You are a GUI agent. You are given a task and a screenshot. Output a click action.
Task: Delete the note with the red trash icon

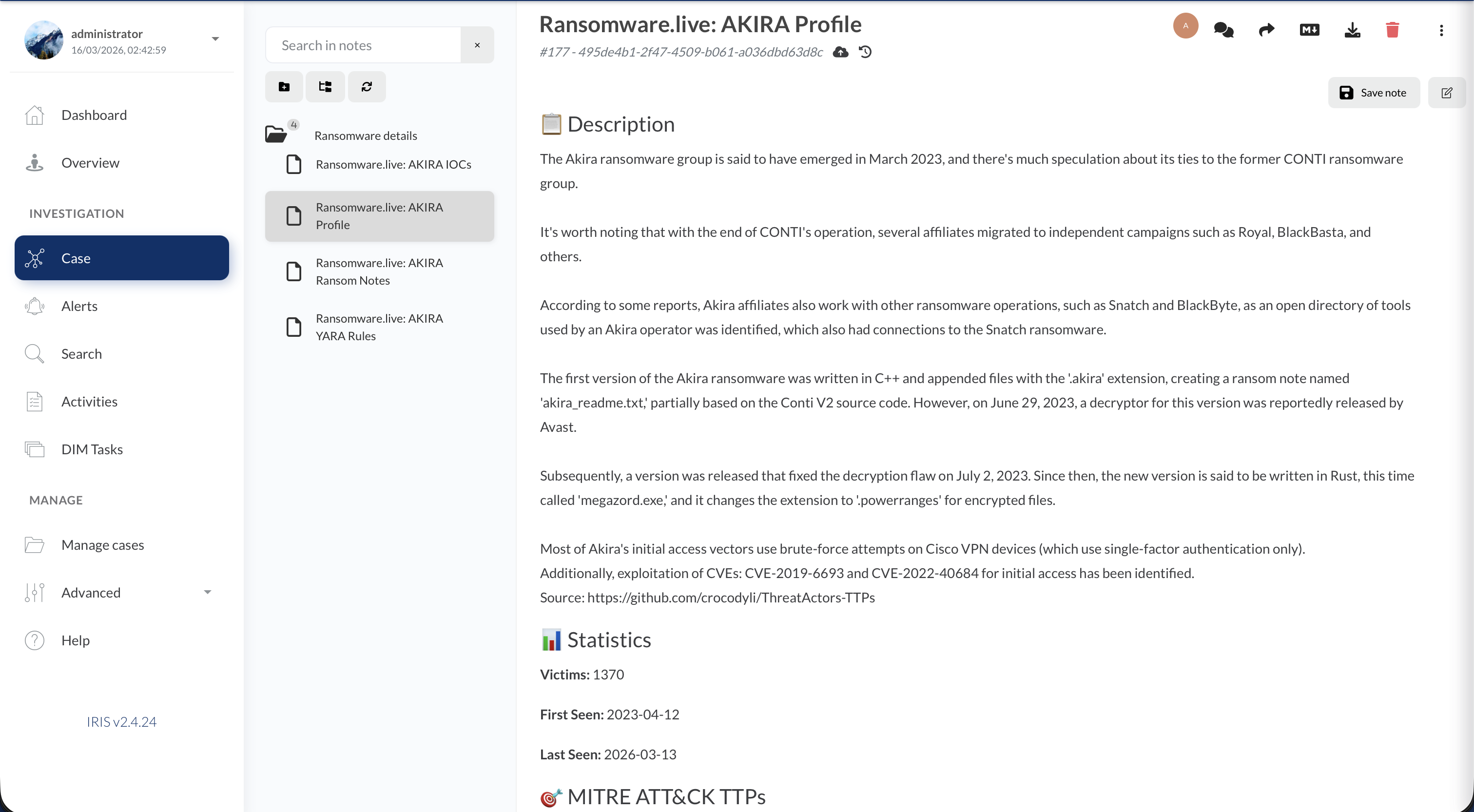[x=1393, y=30]
